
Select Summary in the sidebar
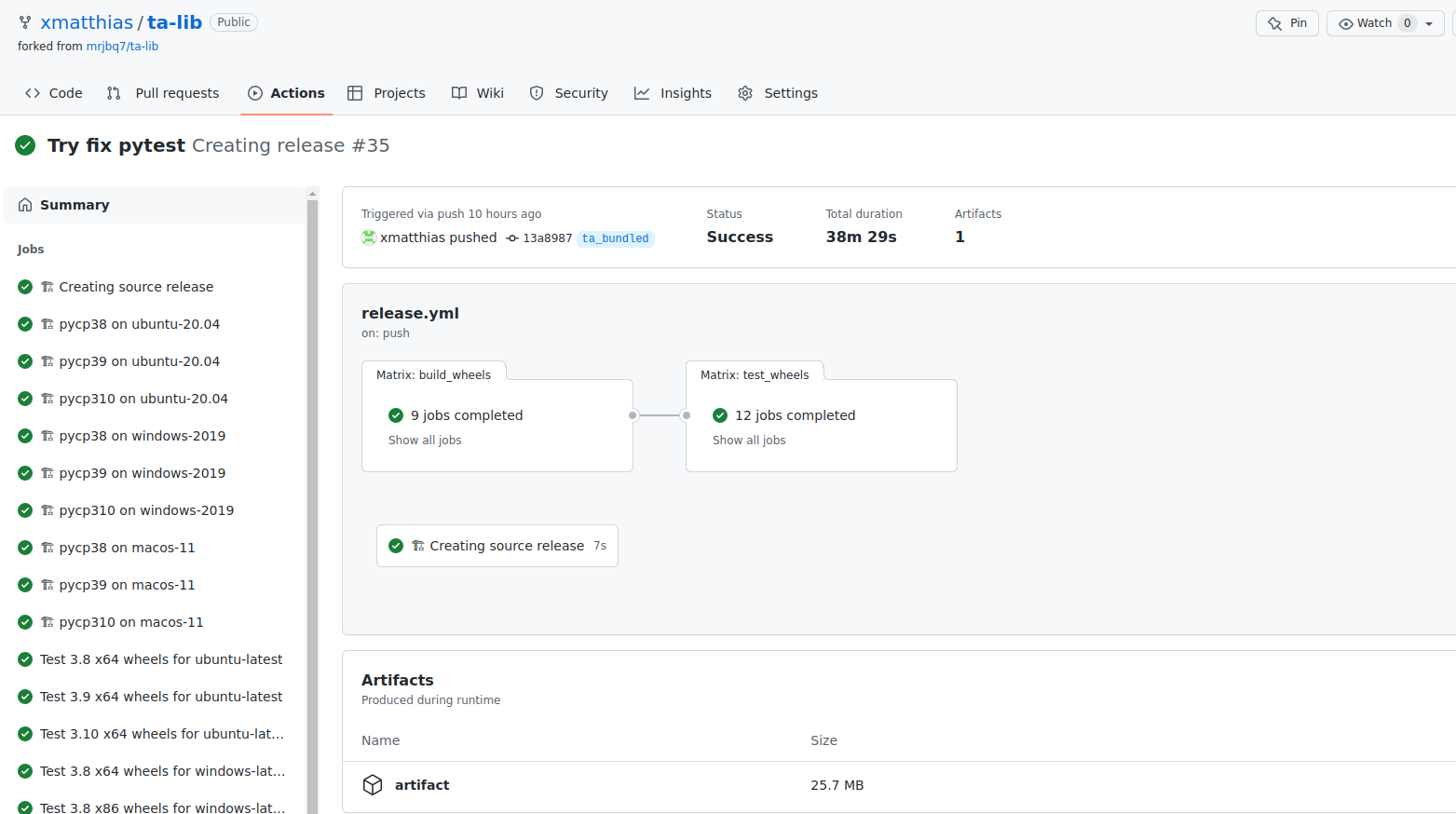tap(154, 205)
